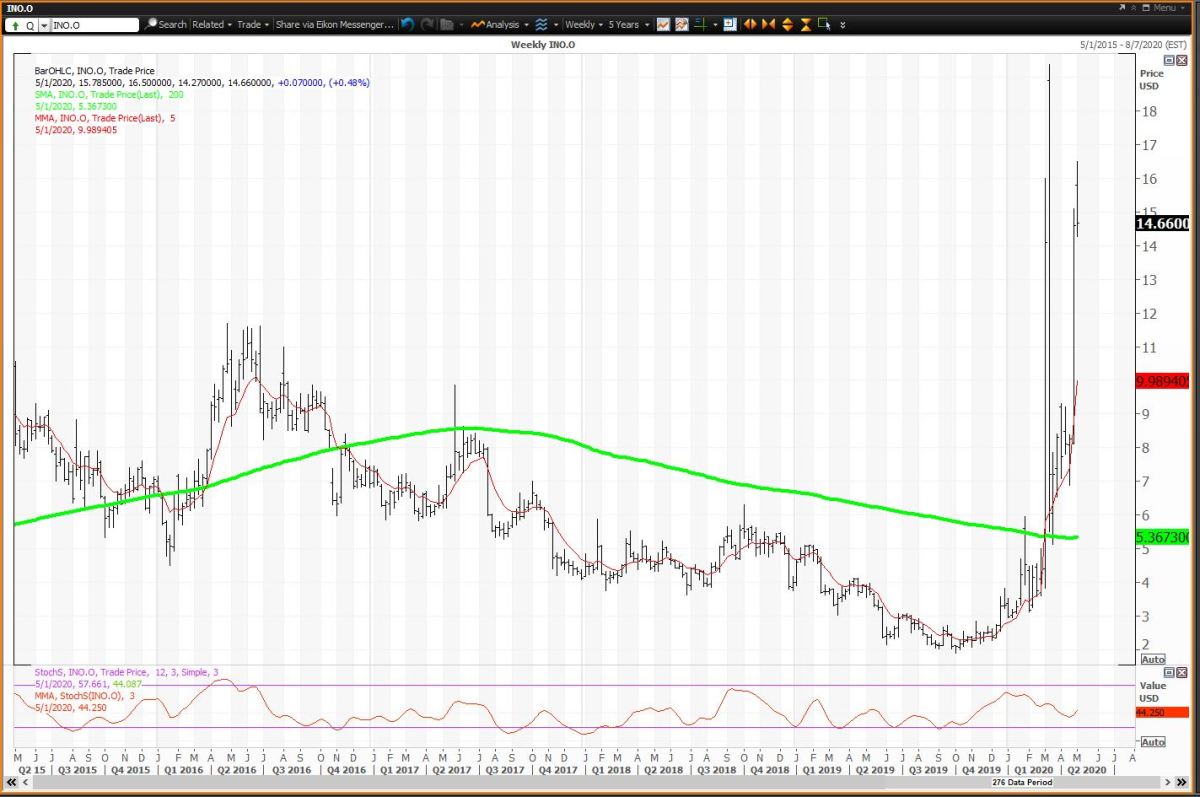Click the horizontal compress arrows icon

coord(768,24)
